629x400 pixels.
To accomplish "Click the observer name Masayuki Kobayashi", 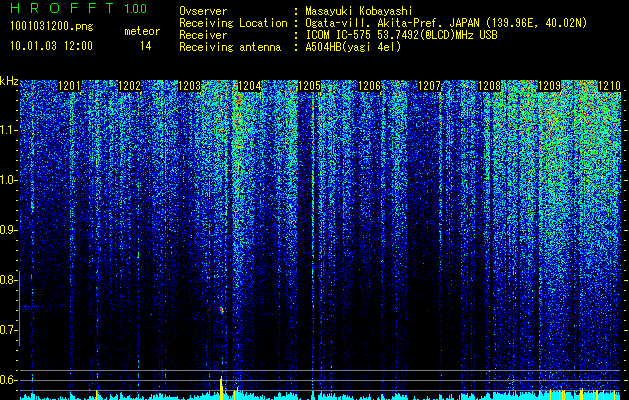I will [359, 11].
